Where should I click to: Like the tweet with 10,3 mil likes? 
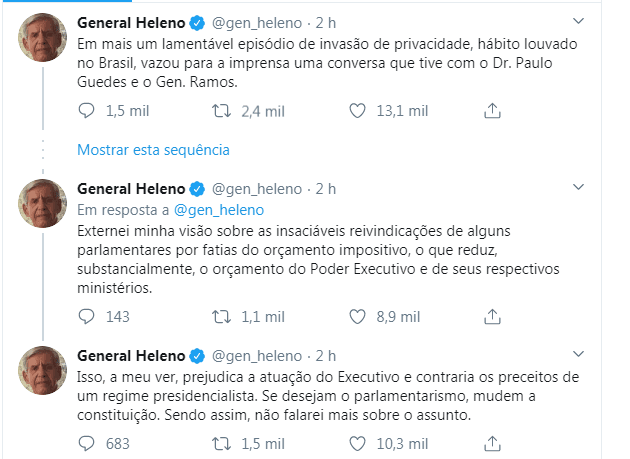click(x=360, y=443)
